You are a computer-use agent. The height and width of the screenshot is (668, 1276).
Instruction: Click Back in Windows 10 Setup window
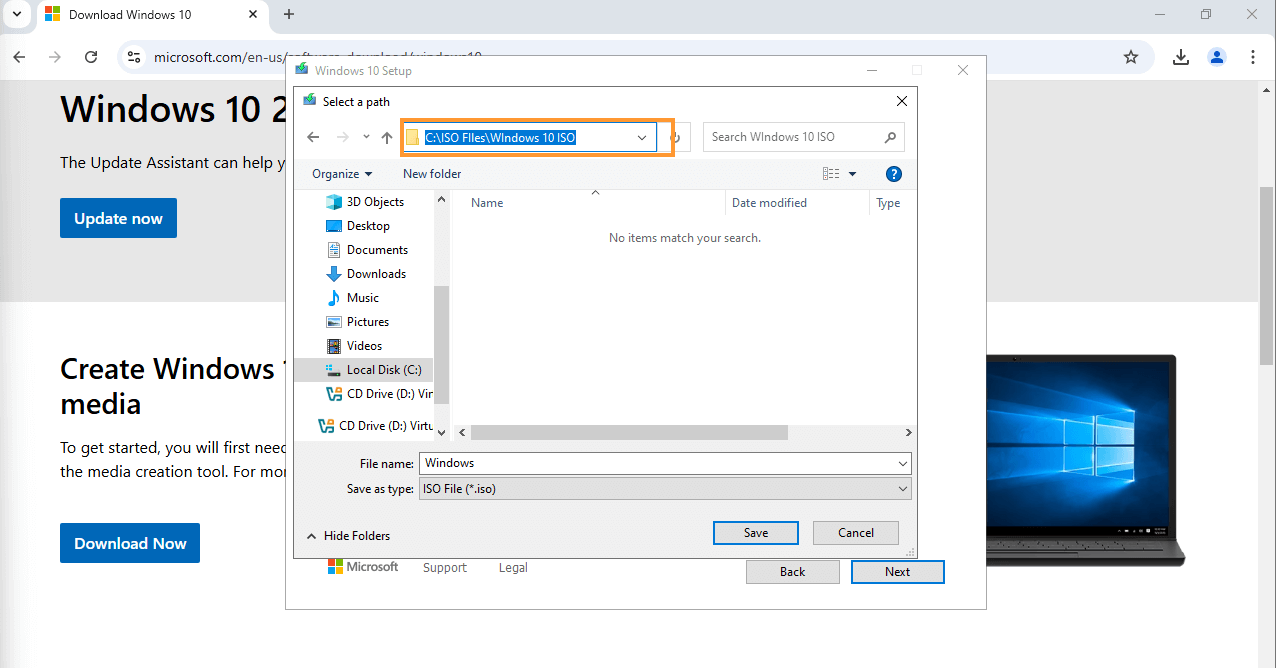coord(793,572)
